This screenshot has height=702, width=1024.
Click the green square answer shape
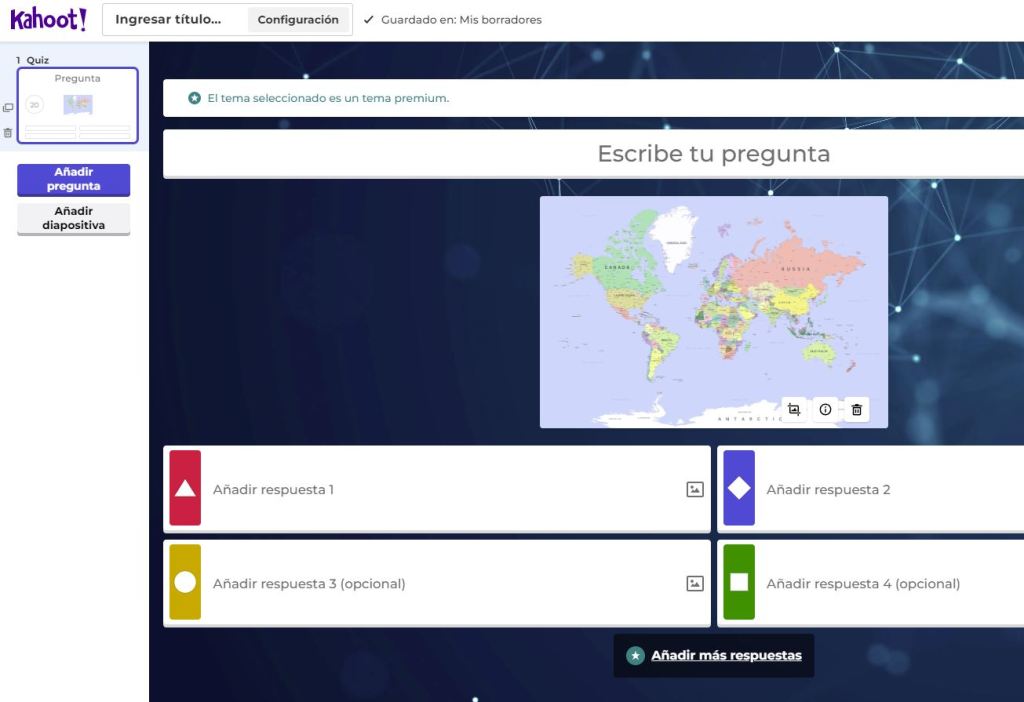point(739,582)
